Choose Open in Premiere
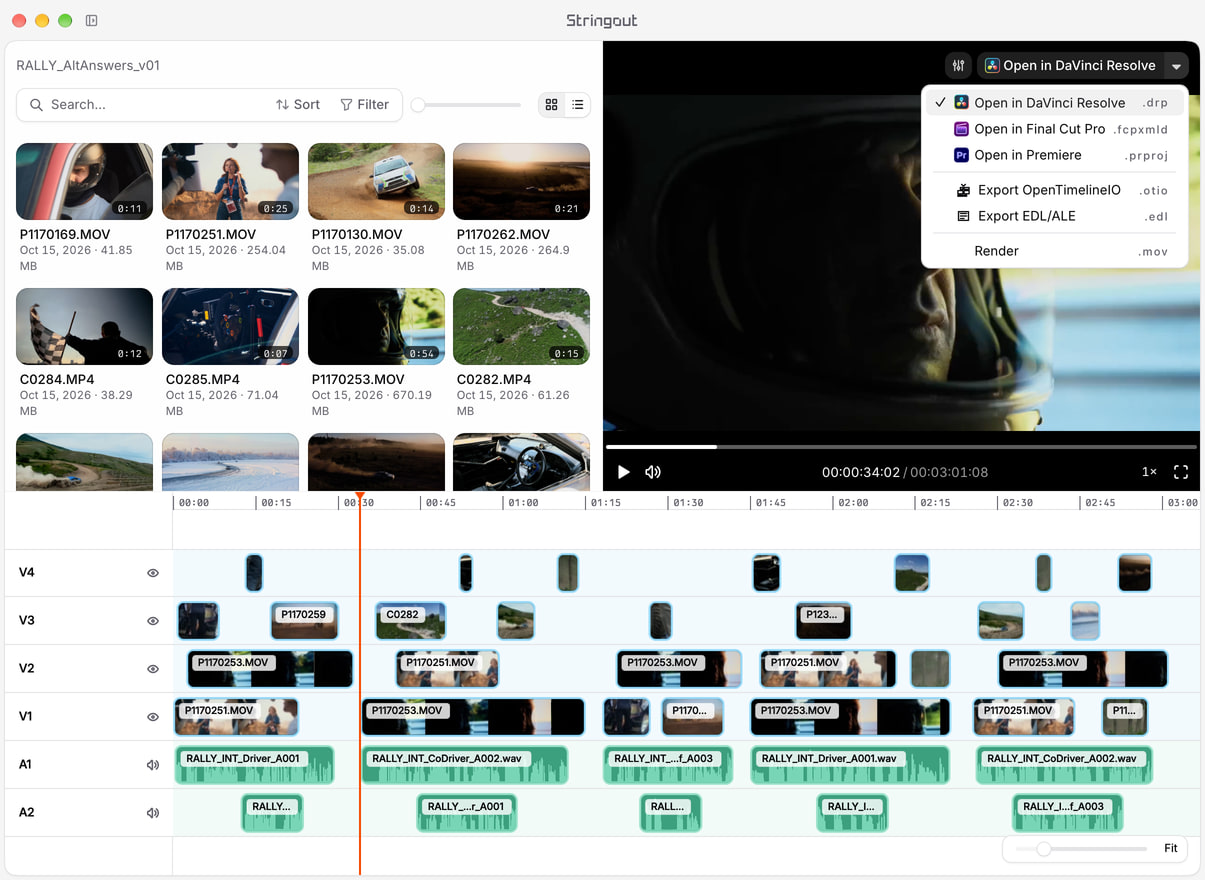 (x=1055, y=155)
